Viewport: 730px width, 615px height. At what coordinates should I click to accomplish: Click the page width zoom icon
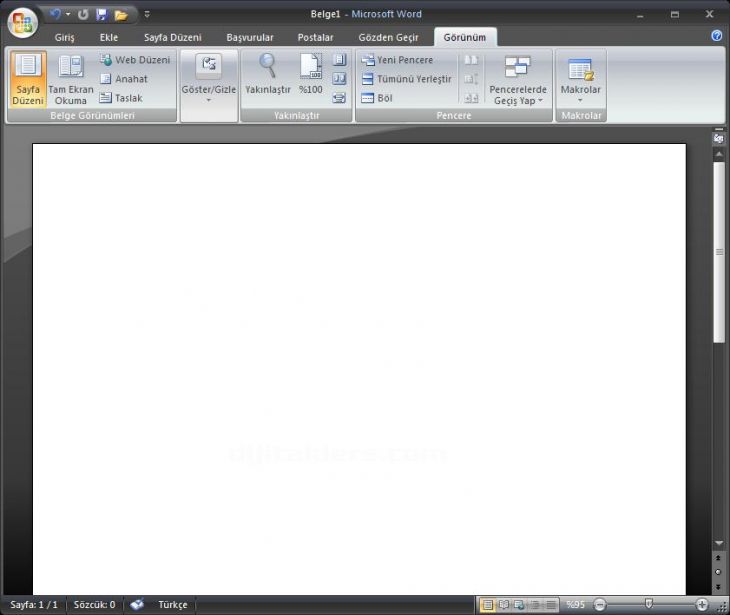pyautogui.click(x=339, y=98)
